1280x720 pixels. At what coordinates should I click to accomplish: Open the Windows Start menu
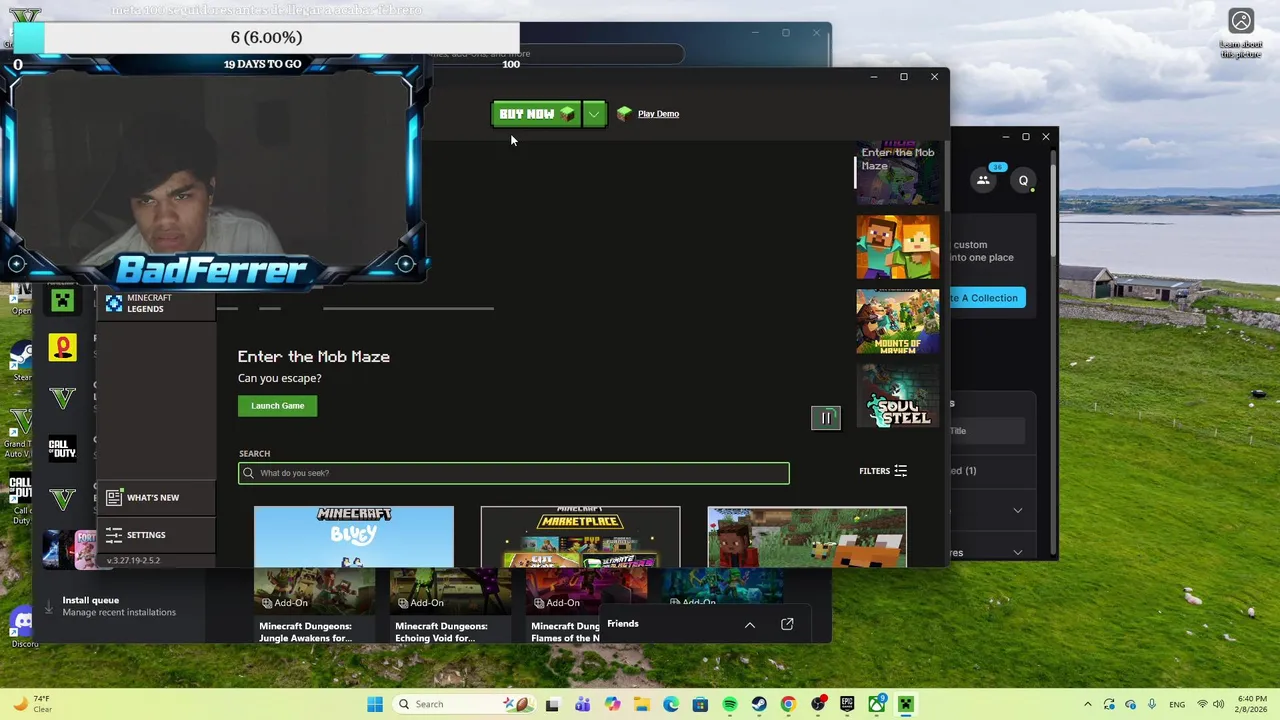click(375, 704)
